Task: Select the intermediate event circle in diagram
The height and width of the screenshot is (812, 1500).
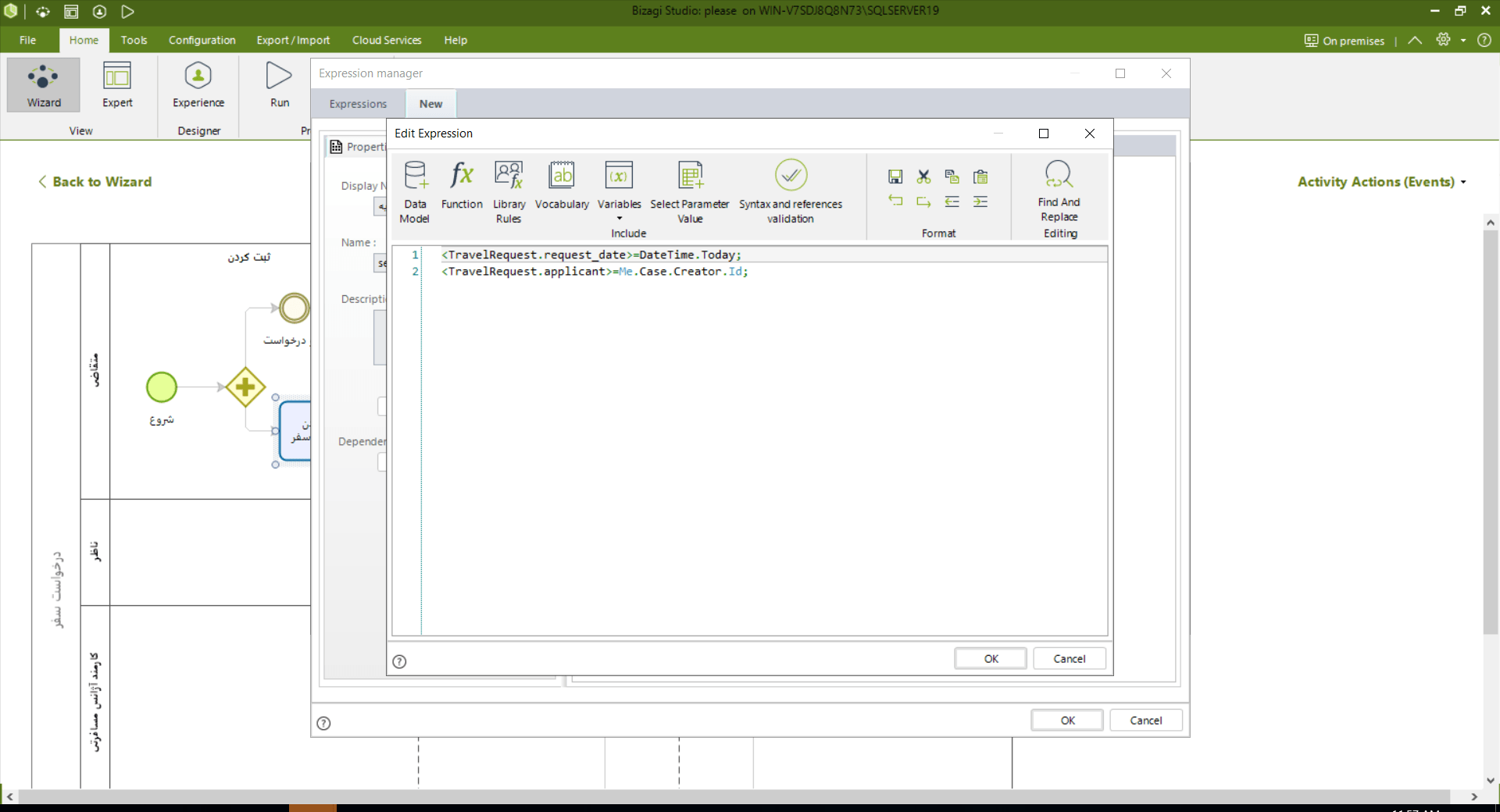Action: [x=295, y=308]
